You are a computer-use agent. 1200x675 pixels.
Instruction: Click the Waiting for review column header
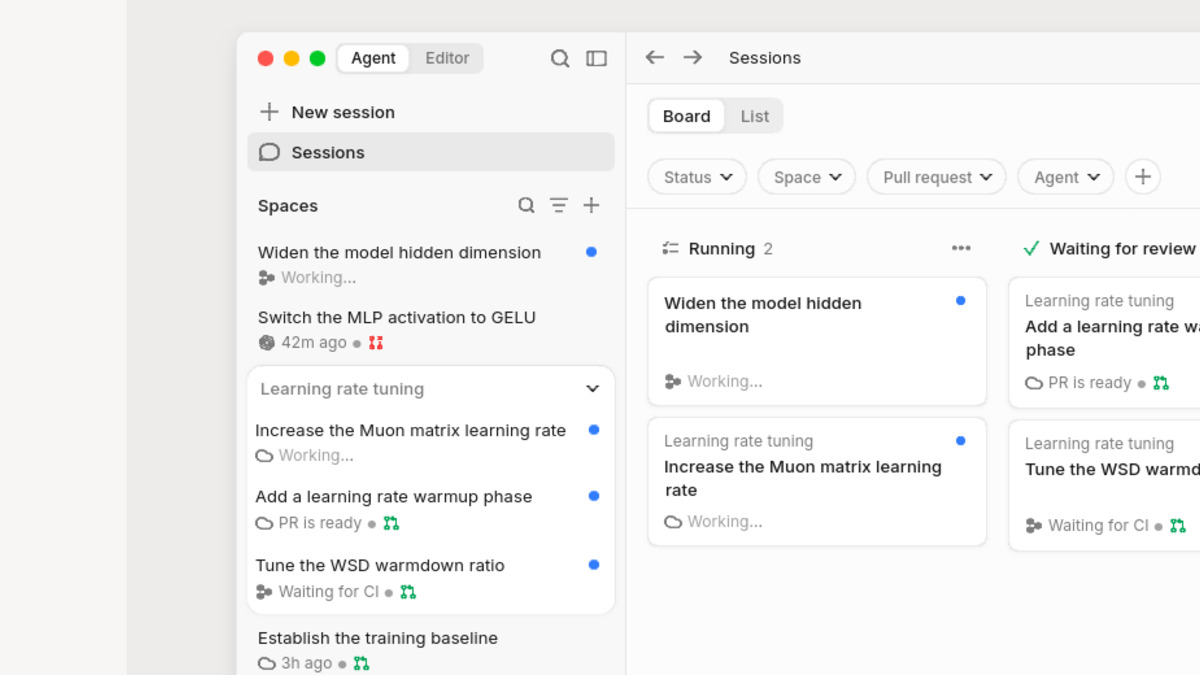pyautogui.click(x=1122, y=248)
